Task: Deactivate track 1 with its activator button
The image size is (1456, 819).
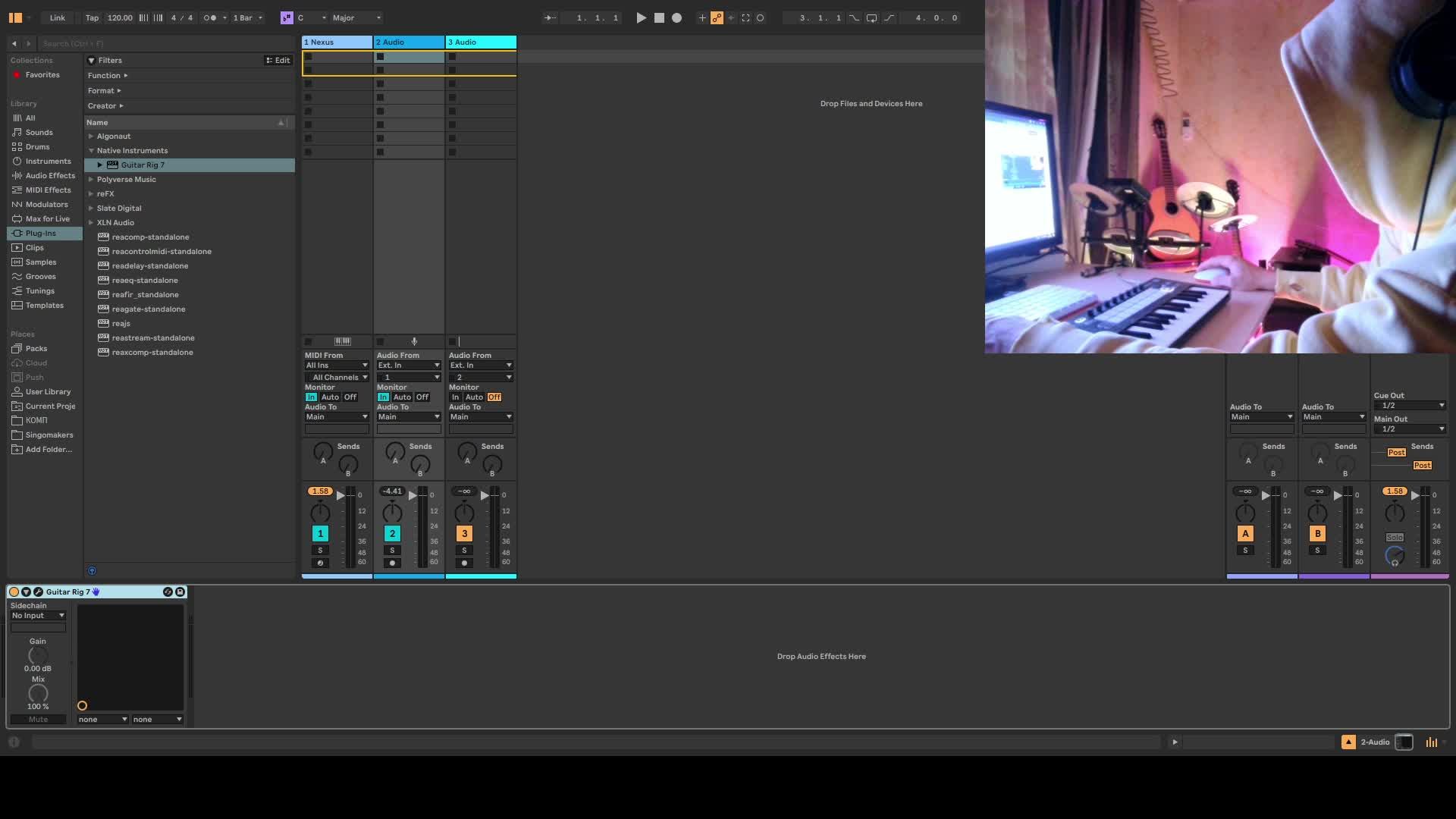Action: [x=320, y=534]
